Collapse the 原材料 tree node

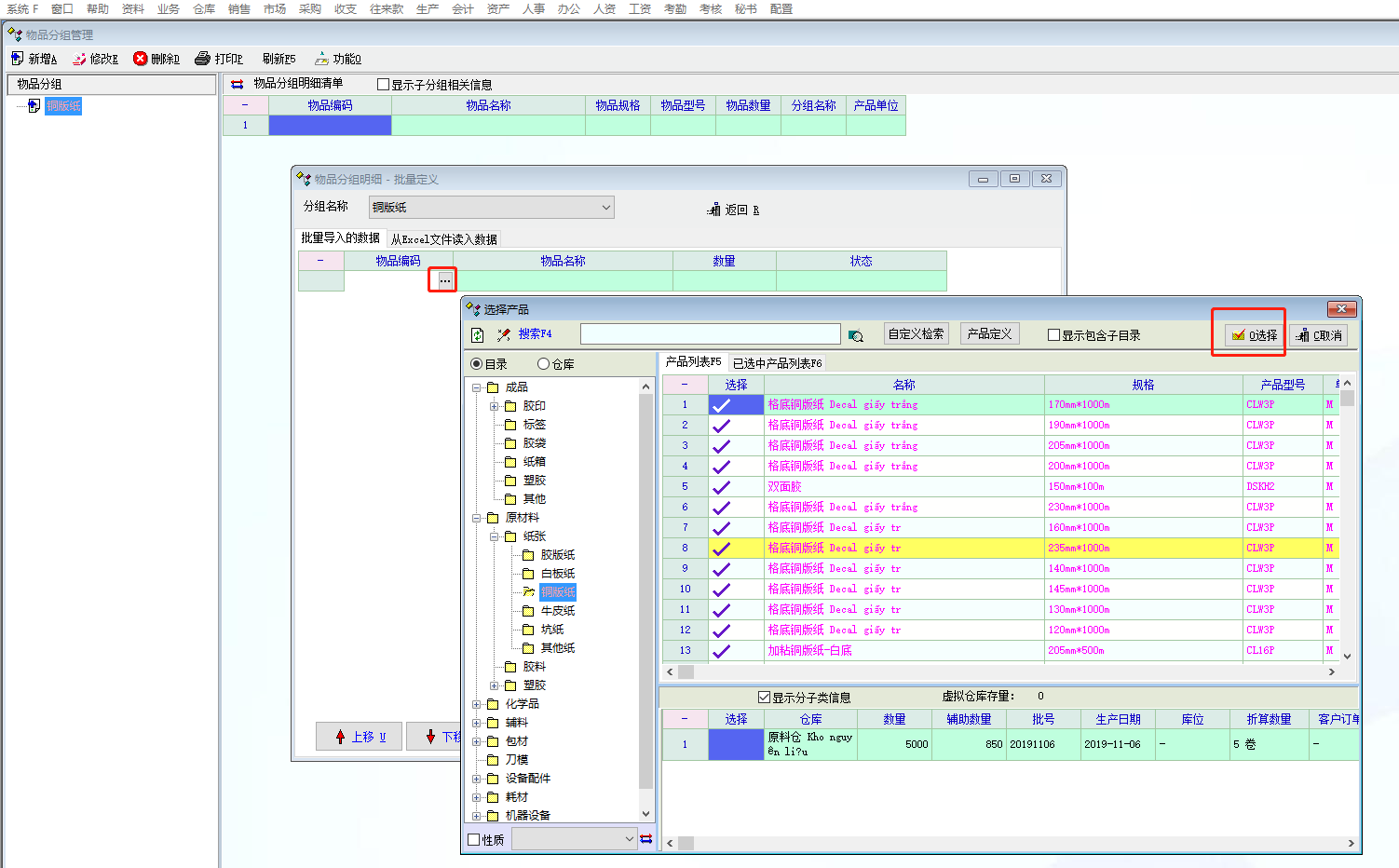click(x=477, y=518)
